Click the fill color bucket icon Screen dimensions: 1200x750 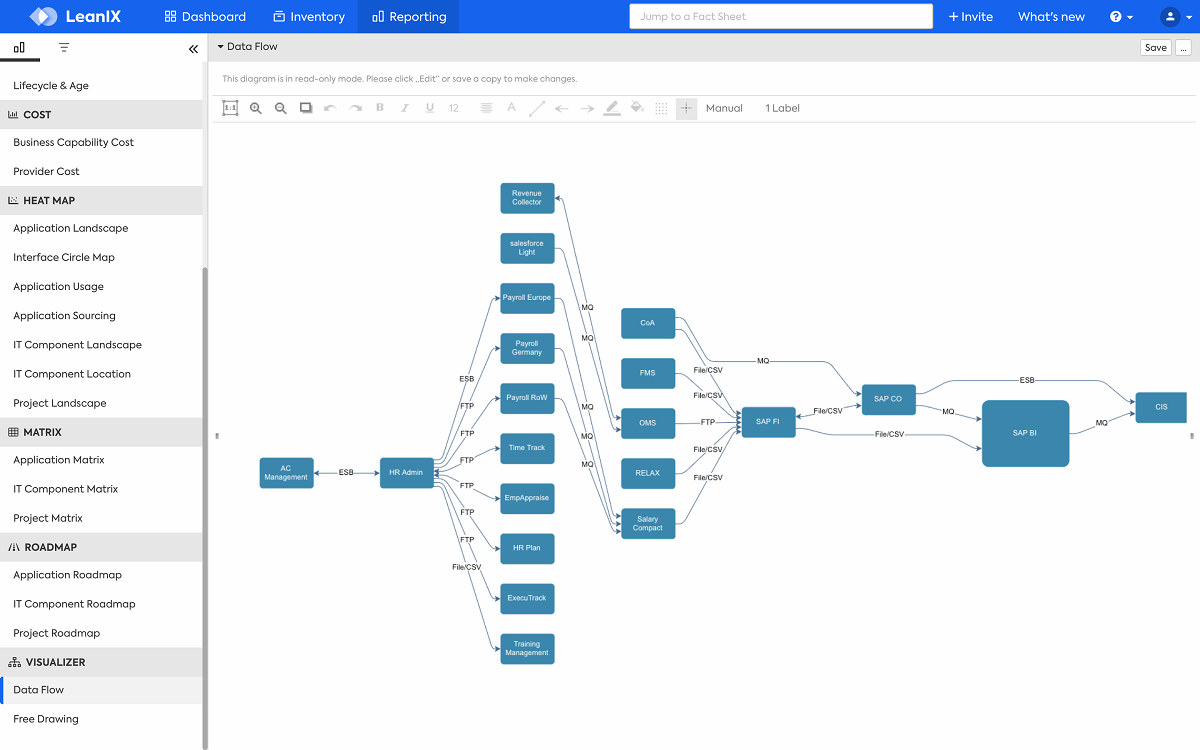click(x=637, y=108)
